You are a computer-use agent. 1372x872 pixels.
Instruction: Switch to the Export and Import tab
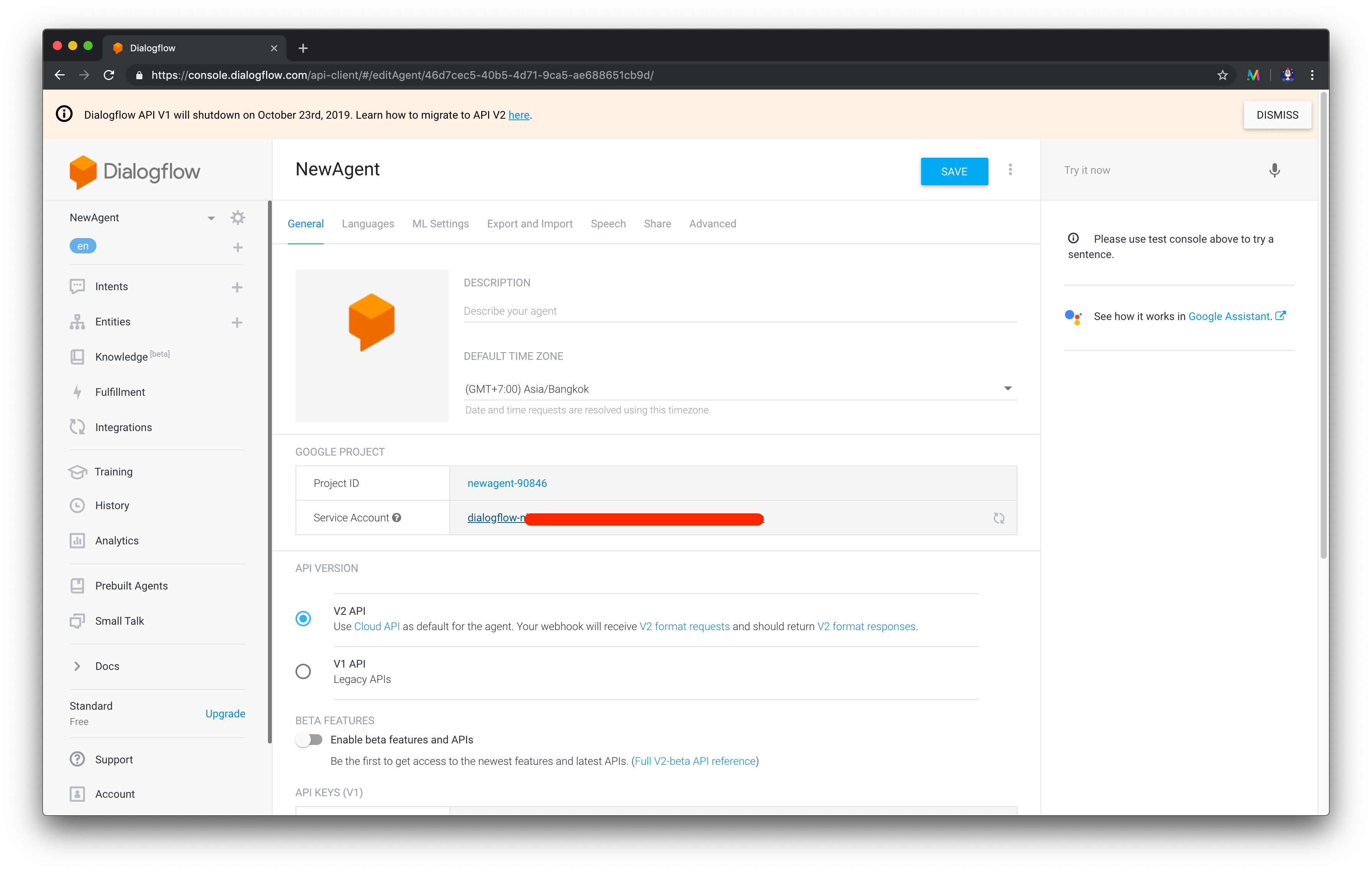(529, 223)
